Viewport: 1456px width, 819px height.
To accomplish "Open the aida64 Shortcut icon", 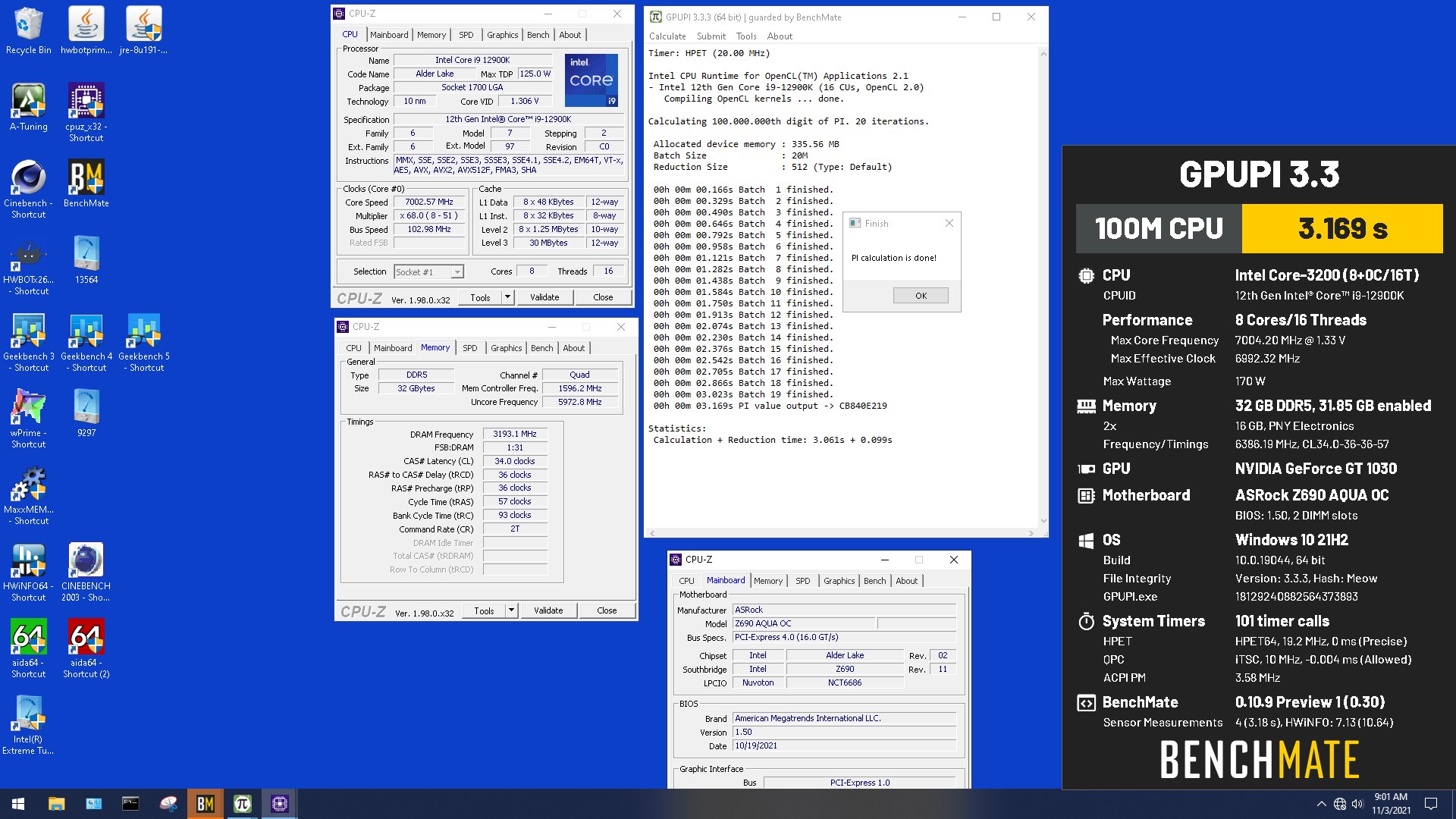I will (29, 648).
